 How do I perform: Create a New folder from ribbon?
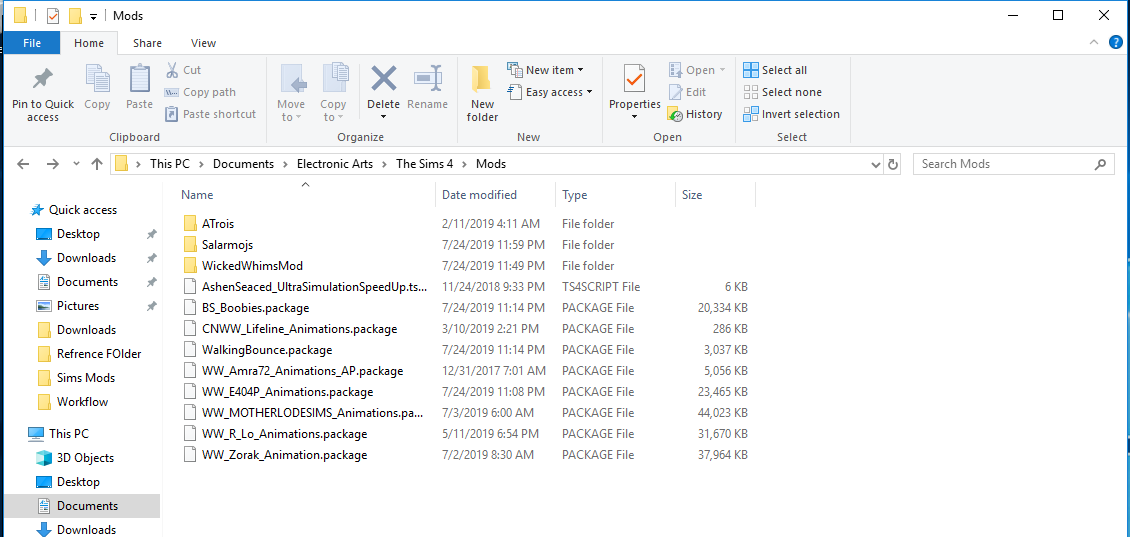coord(482,94)
